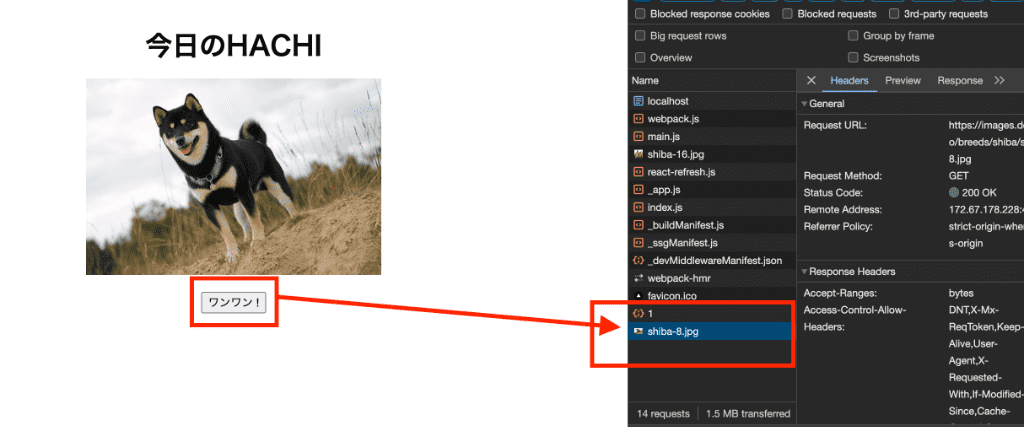Select the webpack.js script icon
This screenshot has width=1024, height=427.
pyautogui.click(x=638, y=119)
